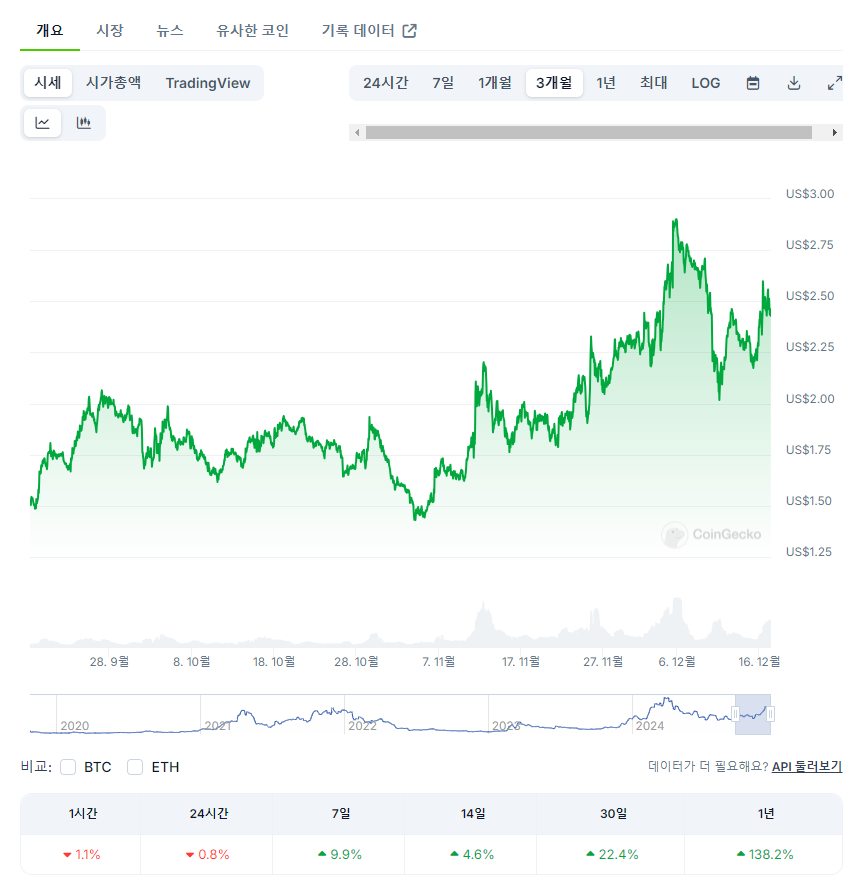The width and height of the screenshot is (857, 884).
Task: Click the right handle of navigator range
Action: (x=770, y=714)
